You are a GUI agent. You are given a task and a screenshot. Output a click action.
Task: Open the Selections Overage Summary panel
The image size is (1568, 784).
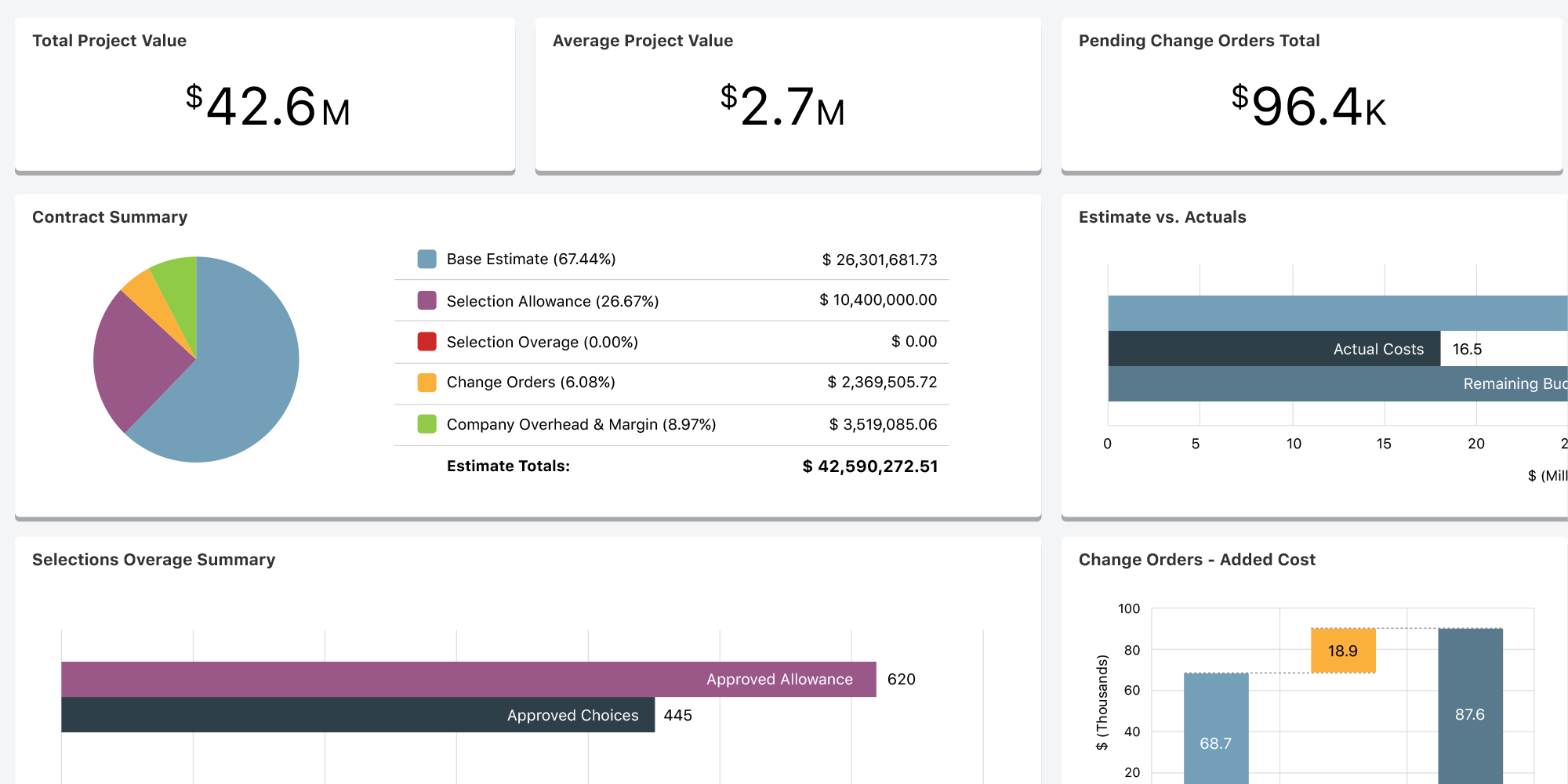pos(153,559)
